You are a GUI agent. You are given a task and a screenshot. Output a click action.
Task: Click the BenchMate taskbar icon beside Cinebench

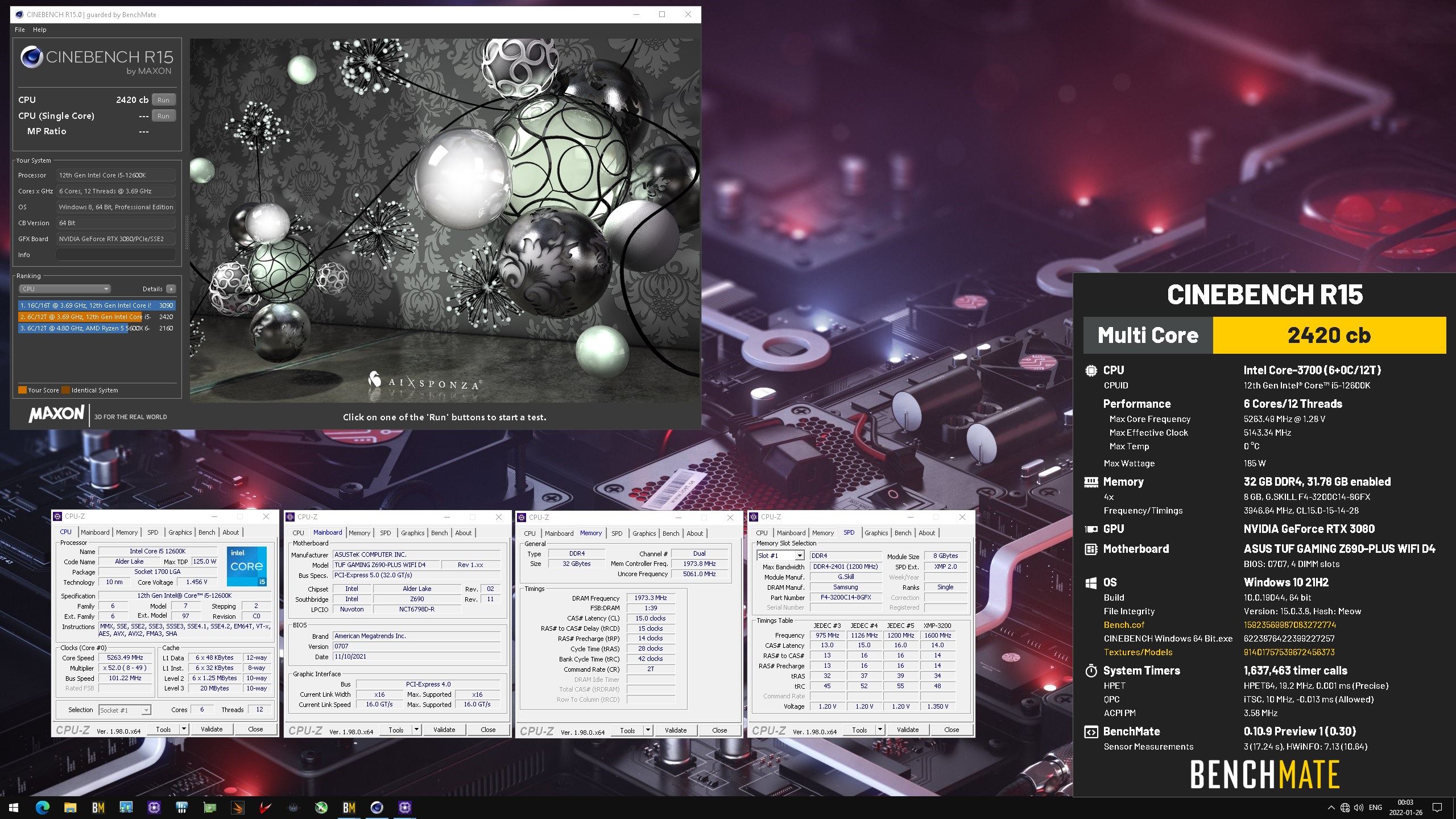349,807
